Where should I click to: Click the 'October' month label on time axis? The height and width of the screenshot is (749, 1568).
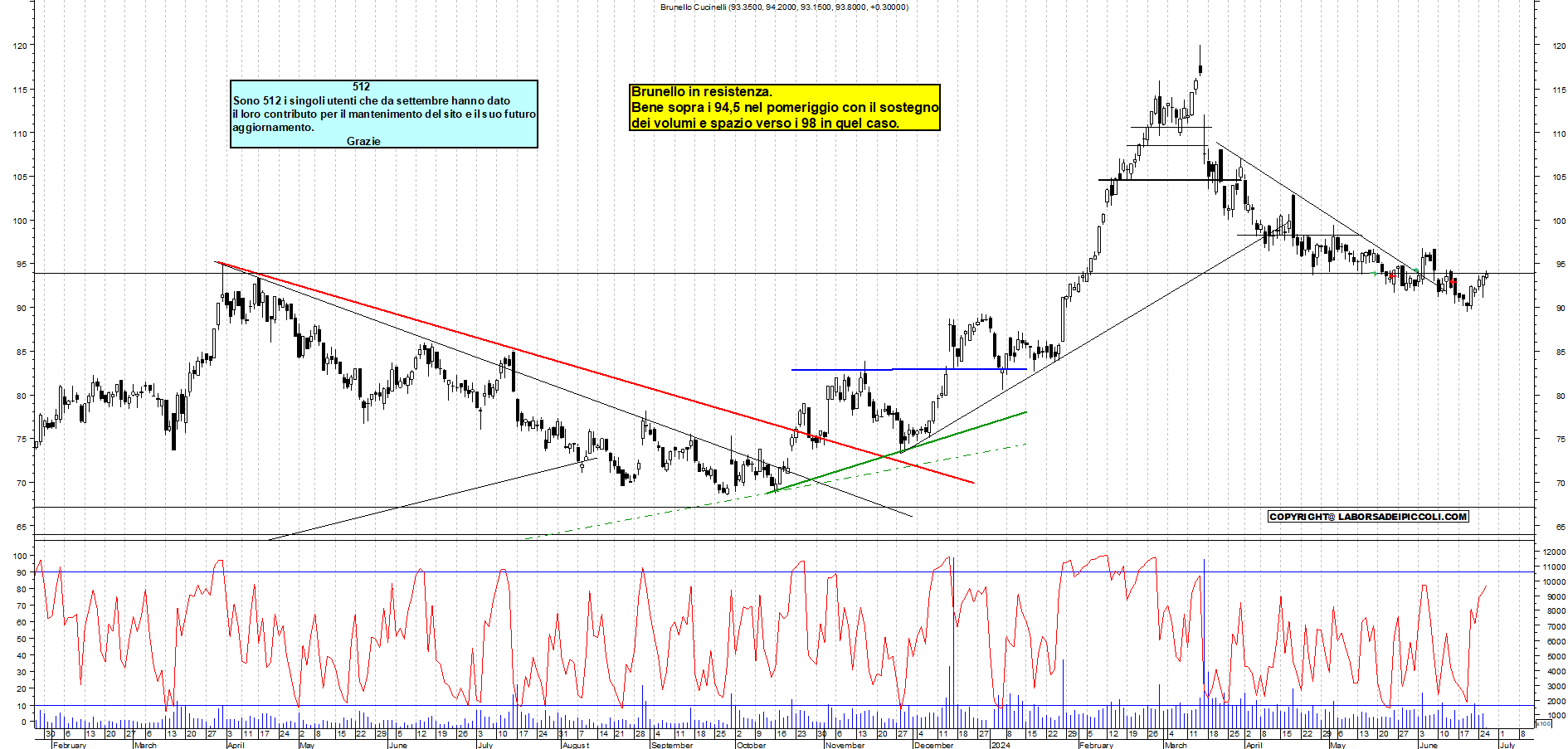coord(752,745)
